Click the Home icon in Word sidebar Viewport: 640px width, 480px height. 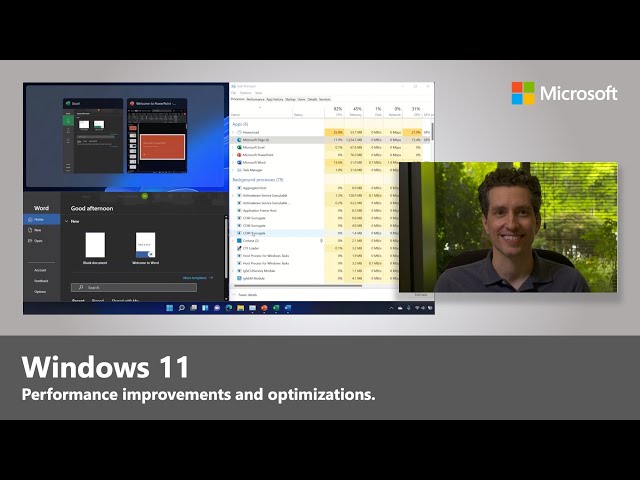click(30, 220)
